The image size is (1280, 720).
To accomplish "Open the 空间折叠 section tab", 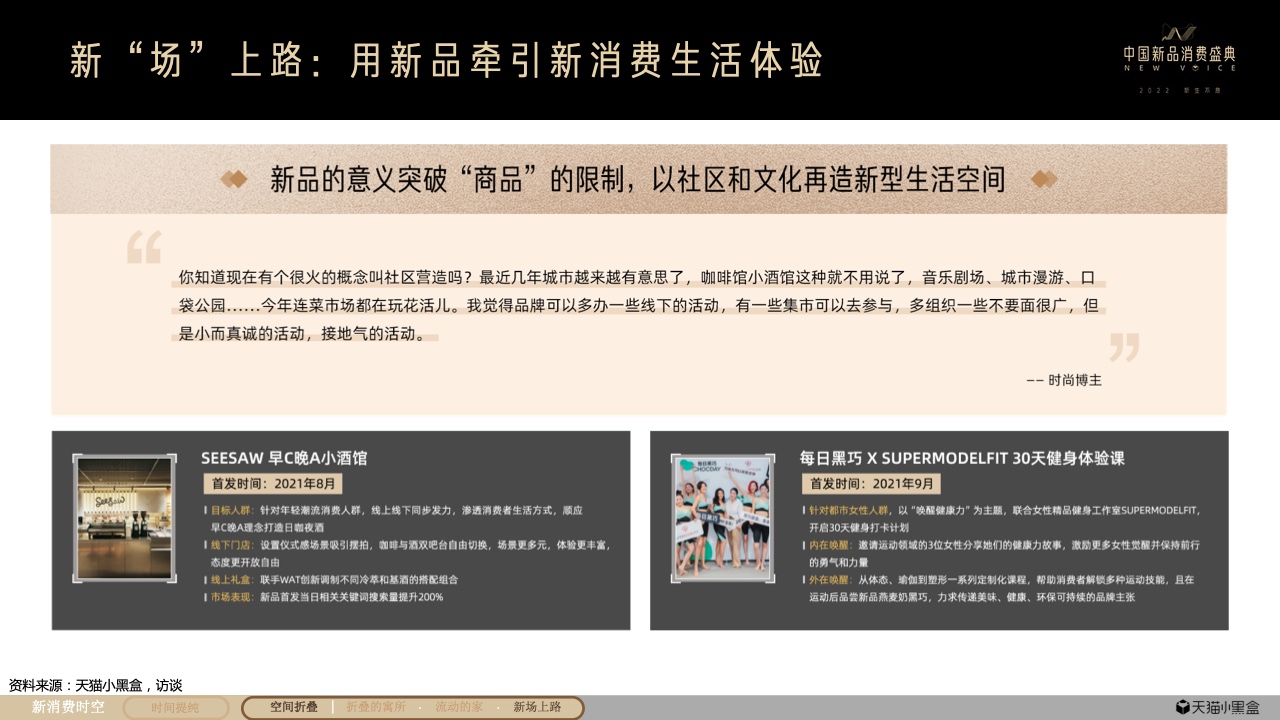I will point(294,707).
